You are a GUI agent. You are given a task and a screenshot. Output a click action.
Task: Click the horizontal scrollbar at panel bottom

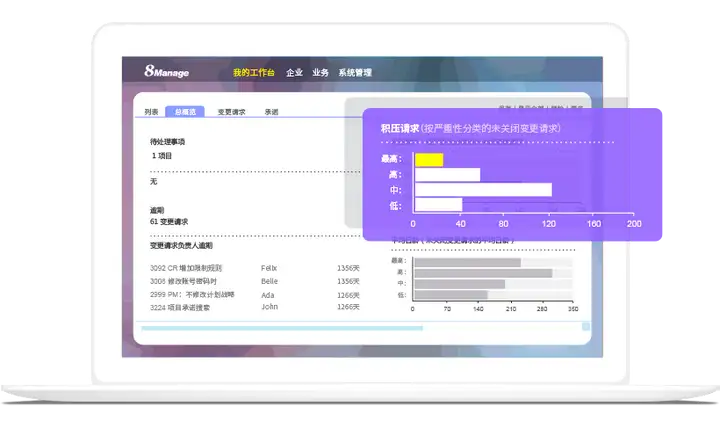click(x=282, y=328)
